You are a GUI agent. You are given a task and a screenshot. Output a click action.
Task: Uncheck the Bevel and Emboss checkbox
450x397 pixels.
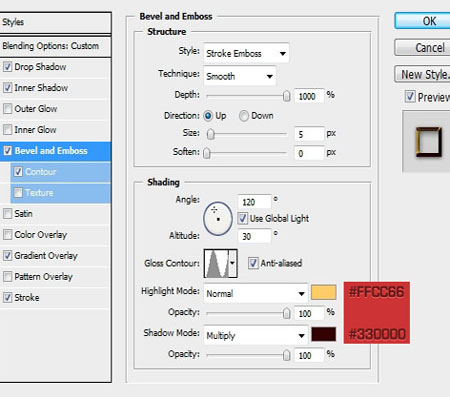click(7, 151)
